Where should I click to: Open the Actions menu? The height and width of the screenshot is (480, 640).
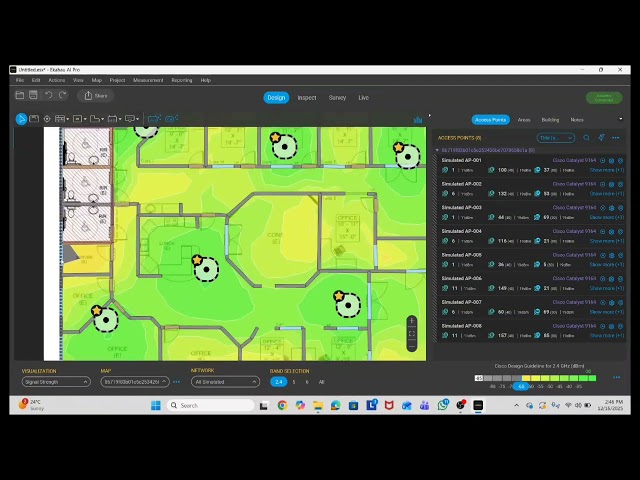(x=57, y=80)
